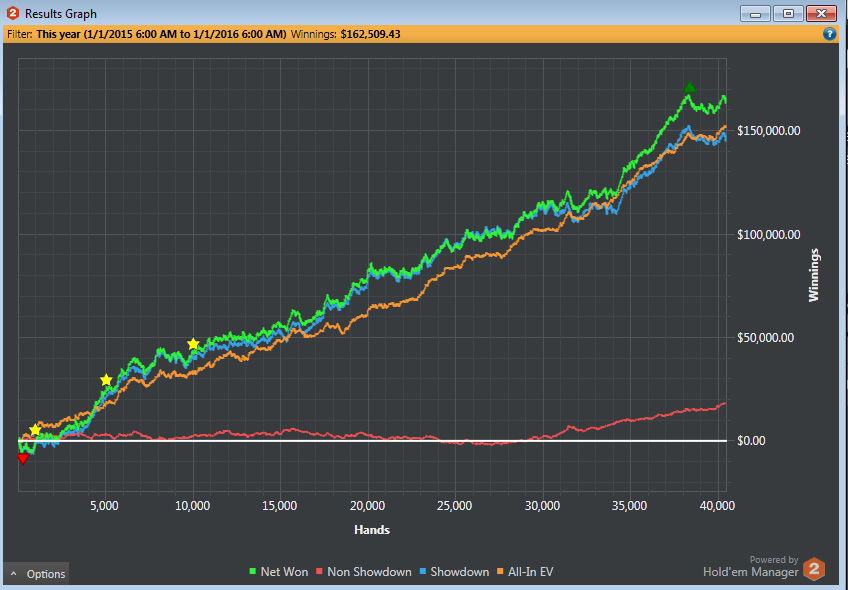Click the red down-triangle low point marker

(23, 459)
